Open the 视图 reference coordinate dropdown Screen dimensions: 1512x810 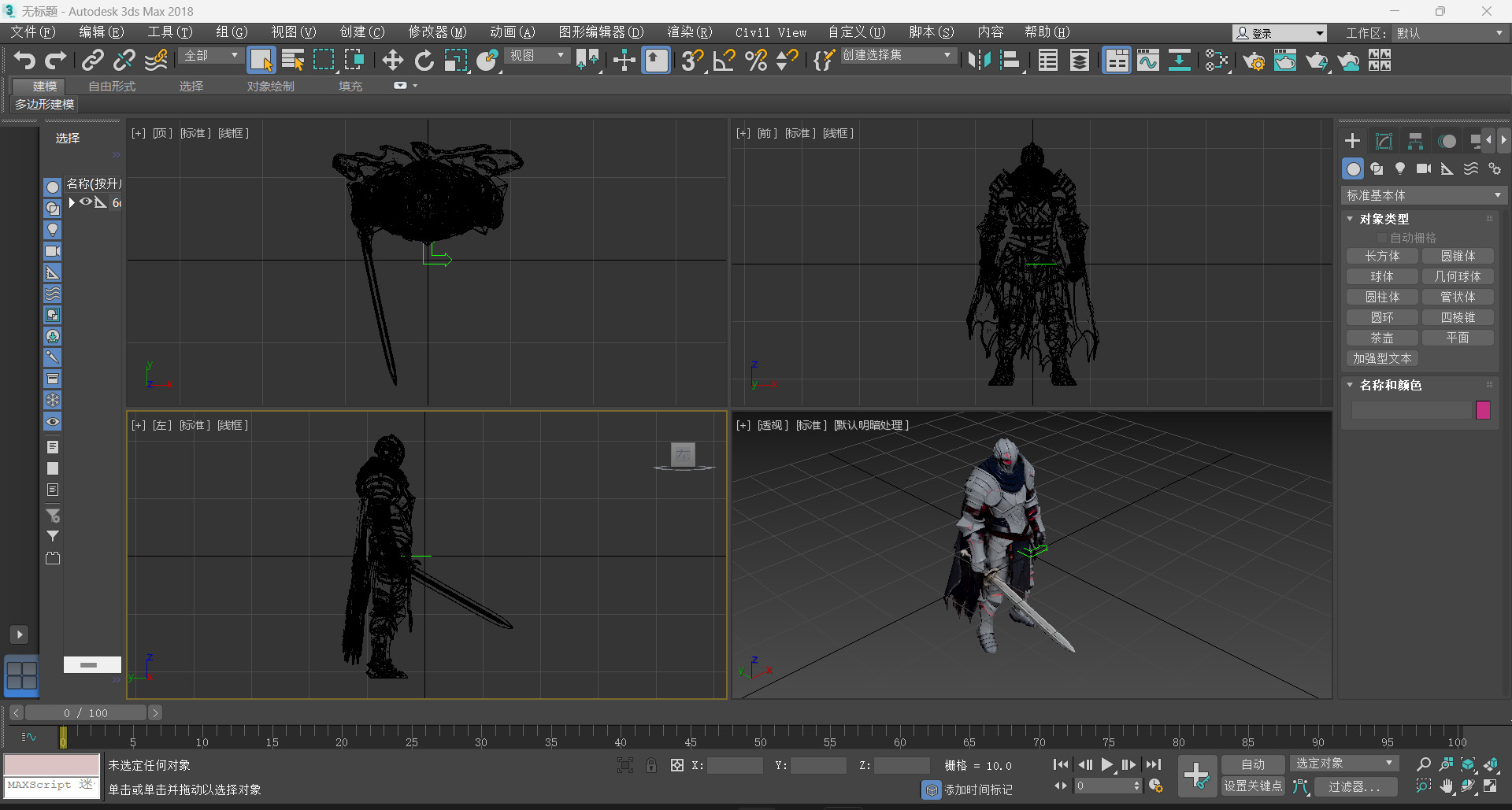coord(536,56)
